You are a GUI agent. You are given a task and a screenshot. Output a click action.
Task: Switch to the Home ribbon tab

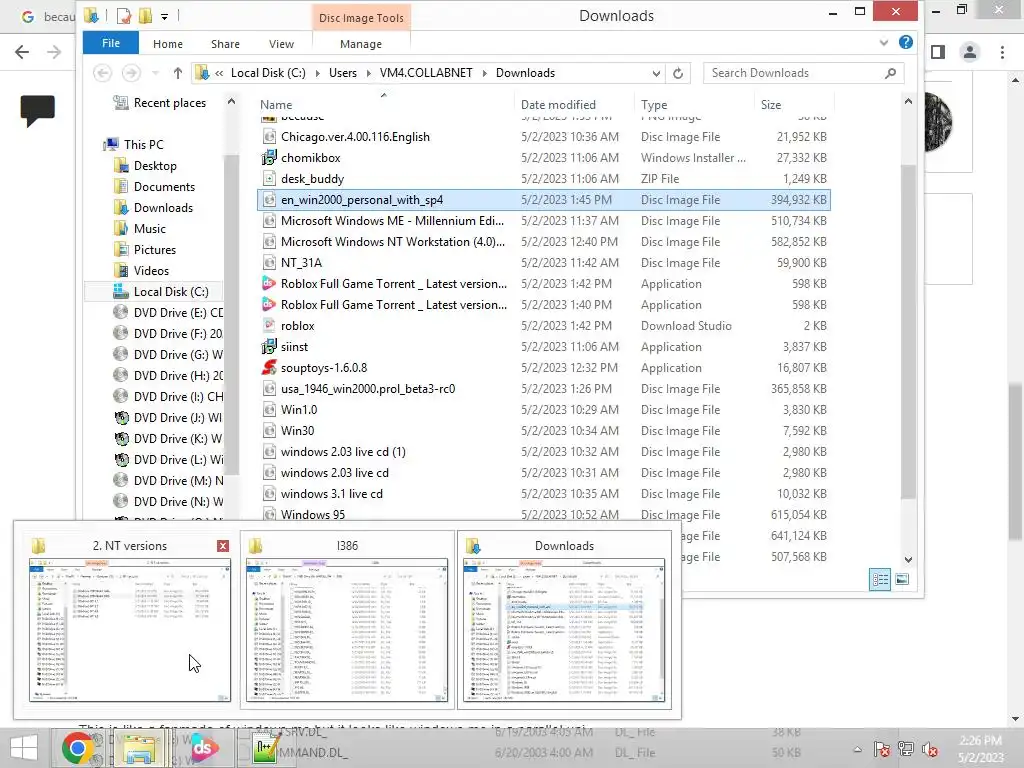[168, 44]
